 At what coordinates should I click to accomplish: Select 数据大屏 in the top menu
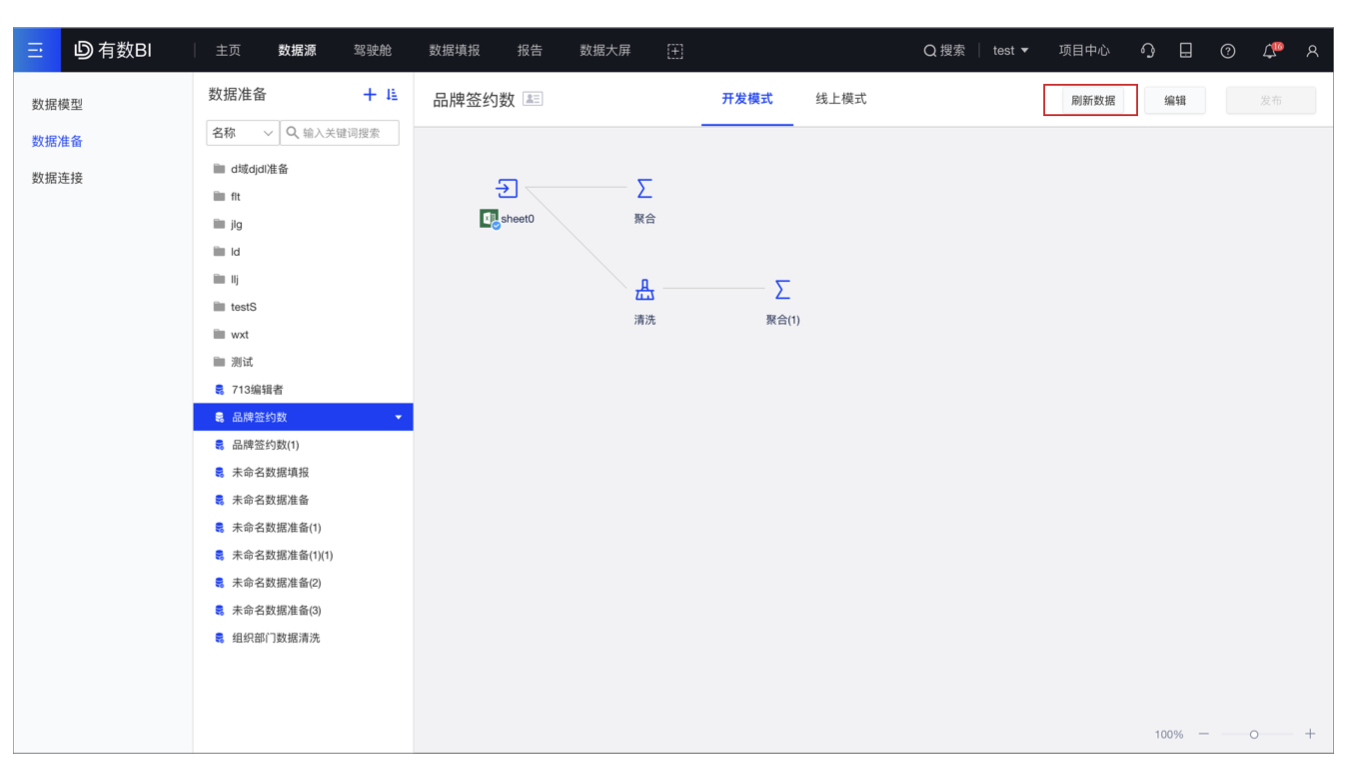(604, 50)
